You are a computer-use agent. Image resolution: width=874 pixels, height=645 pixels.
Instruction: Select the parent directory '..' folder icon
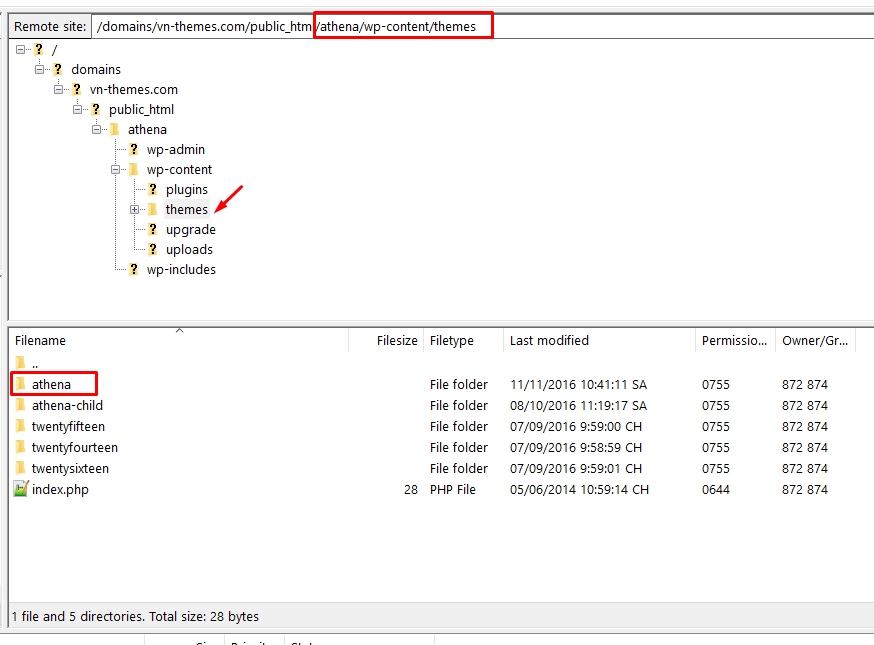22,363
